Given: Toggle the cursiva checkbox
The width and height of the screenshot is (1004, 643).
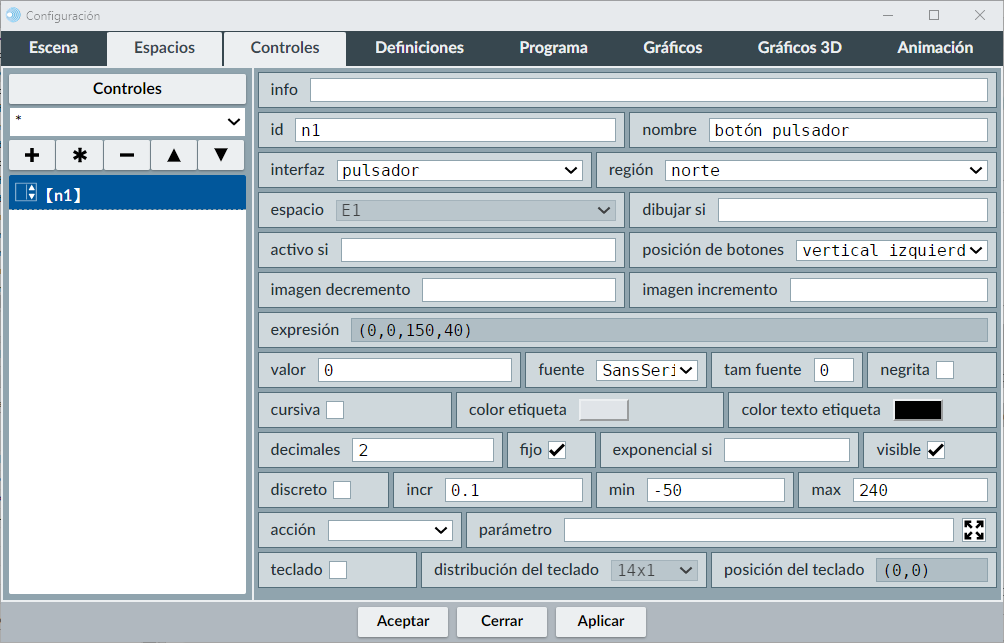Looking at the screenshot, I should (x=335, y=410).
